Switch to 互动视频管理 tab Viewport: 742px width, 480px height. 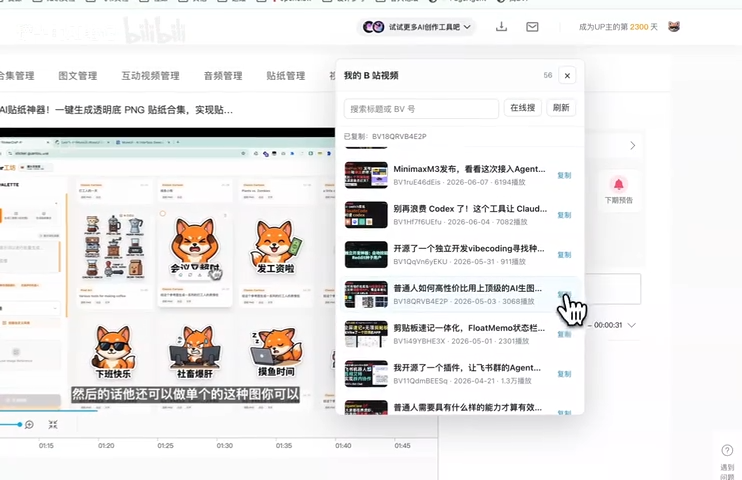pos(150,76)
